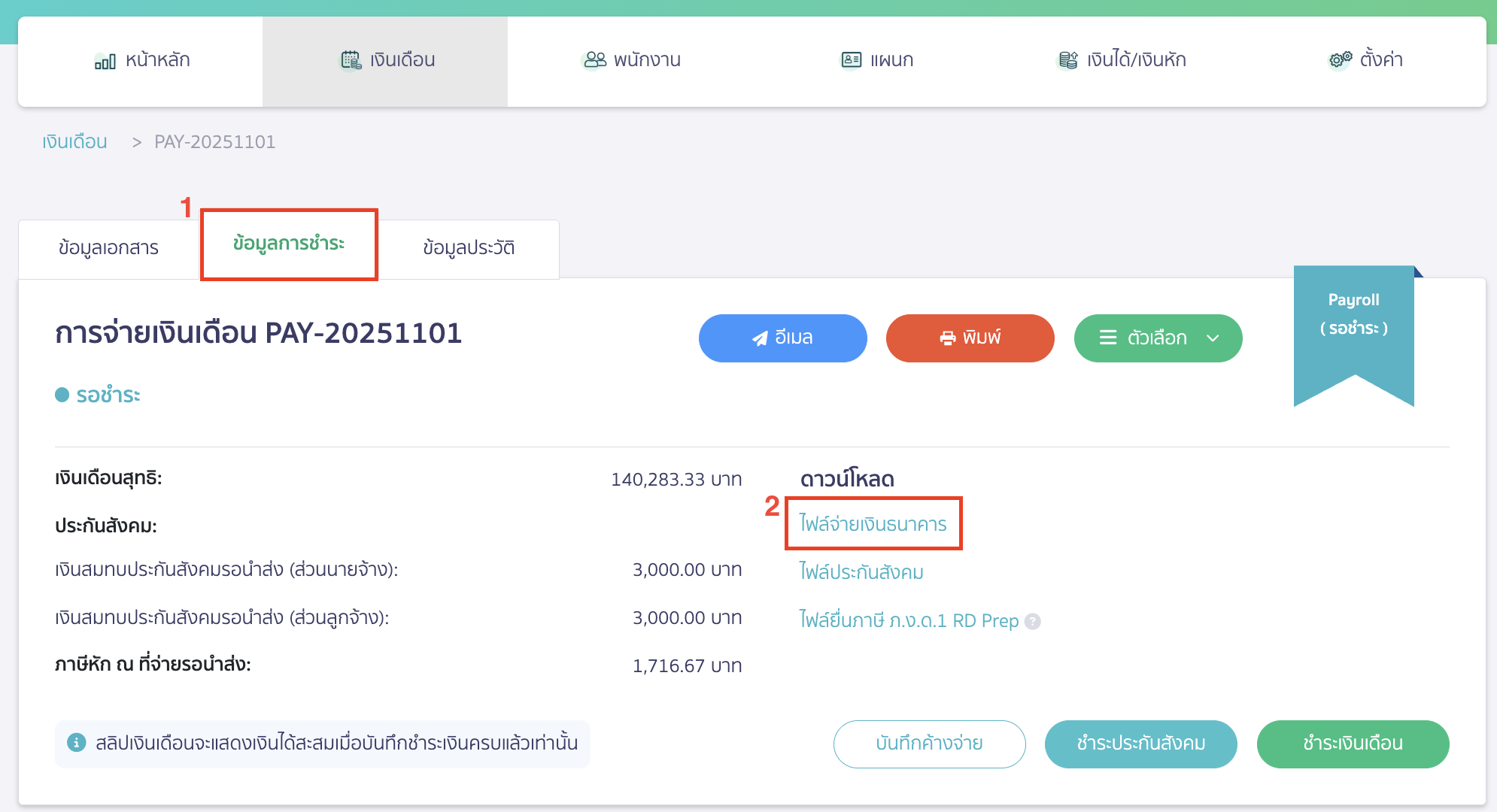Click the info icon in the payslip note
1497x812 pixels.
tap(77, 743)
